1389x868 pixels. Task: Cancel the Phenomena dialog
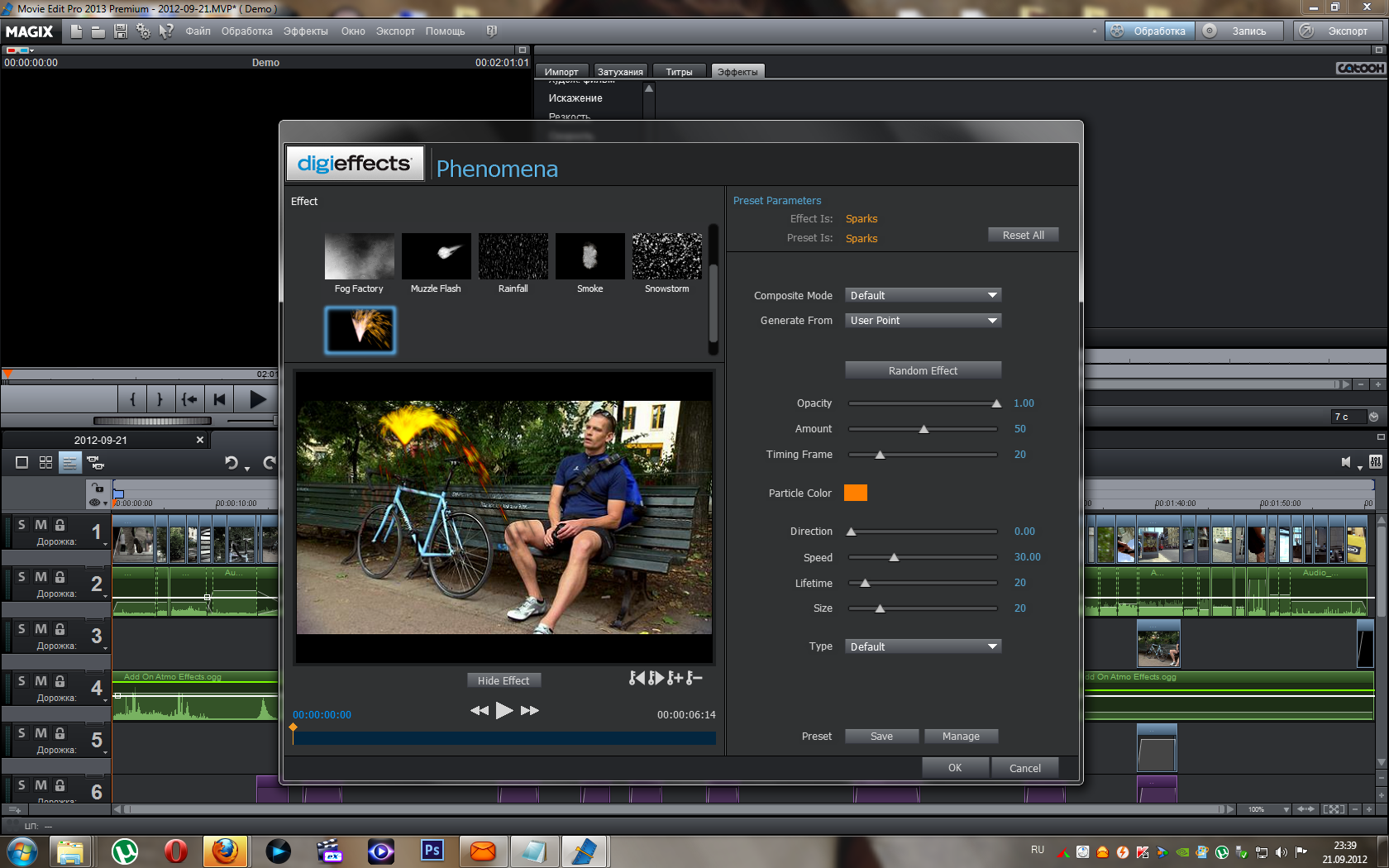1025,768
